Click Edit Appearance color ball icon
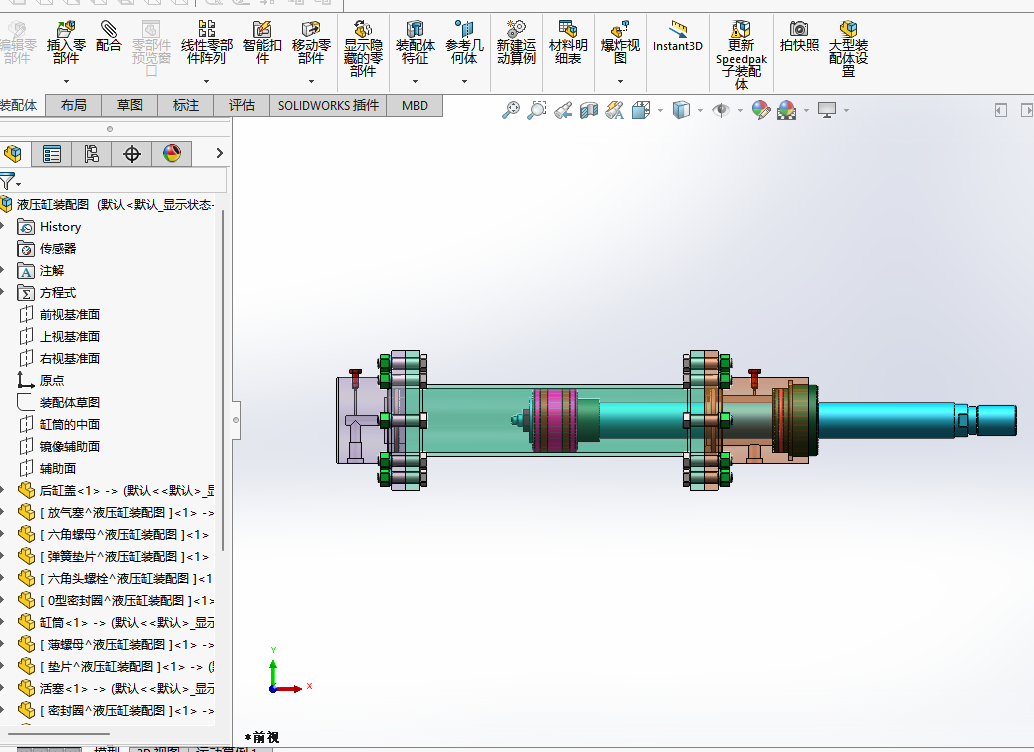 pyautogui.click(x=760, y=110)
